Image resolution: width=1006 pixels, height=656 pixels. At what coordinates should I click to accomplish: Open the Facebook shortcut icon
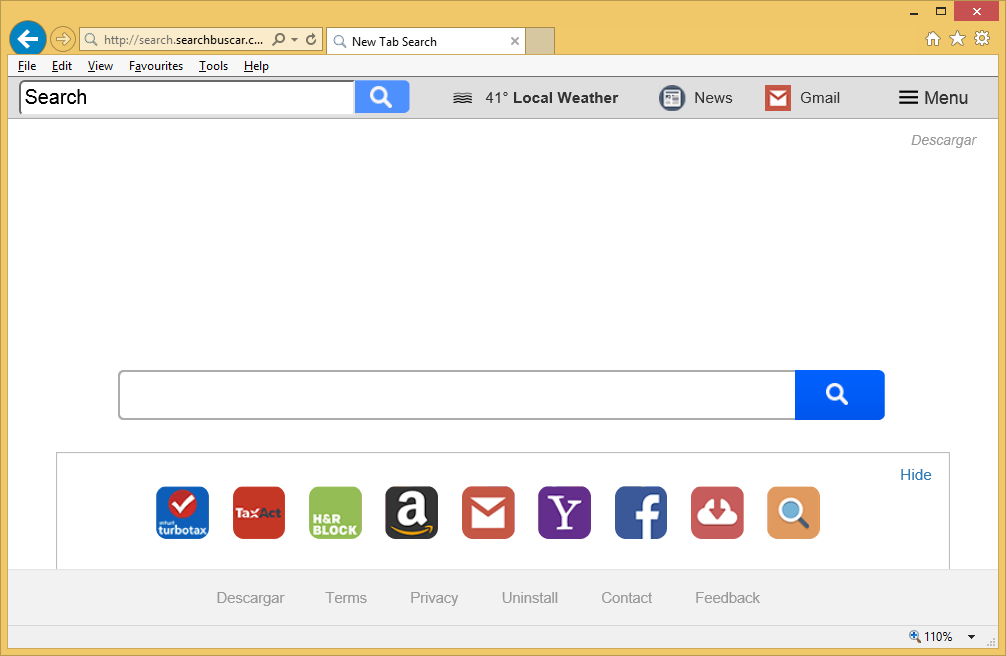coord(641,513)
